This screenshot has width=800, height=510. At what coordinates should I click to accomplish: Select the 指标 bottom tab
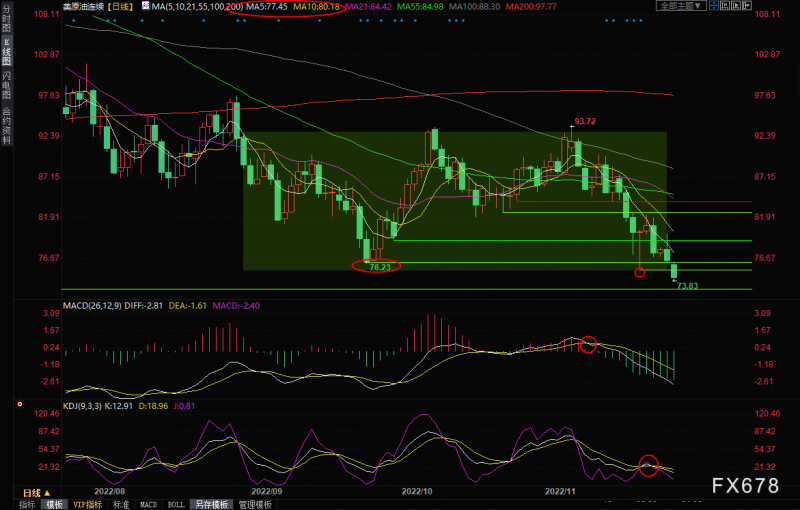coord(27,504)
